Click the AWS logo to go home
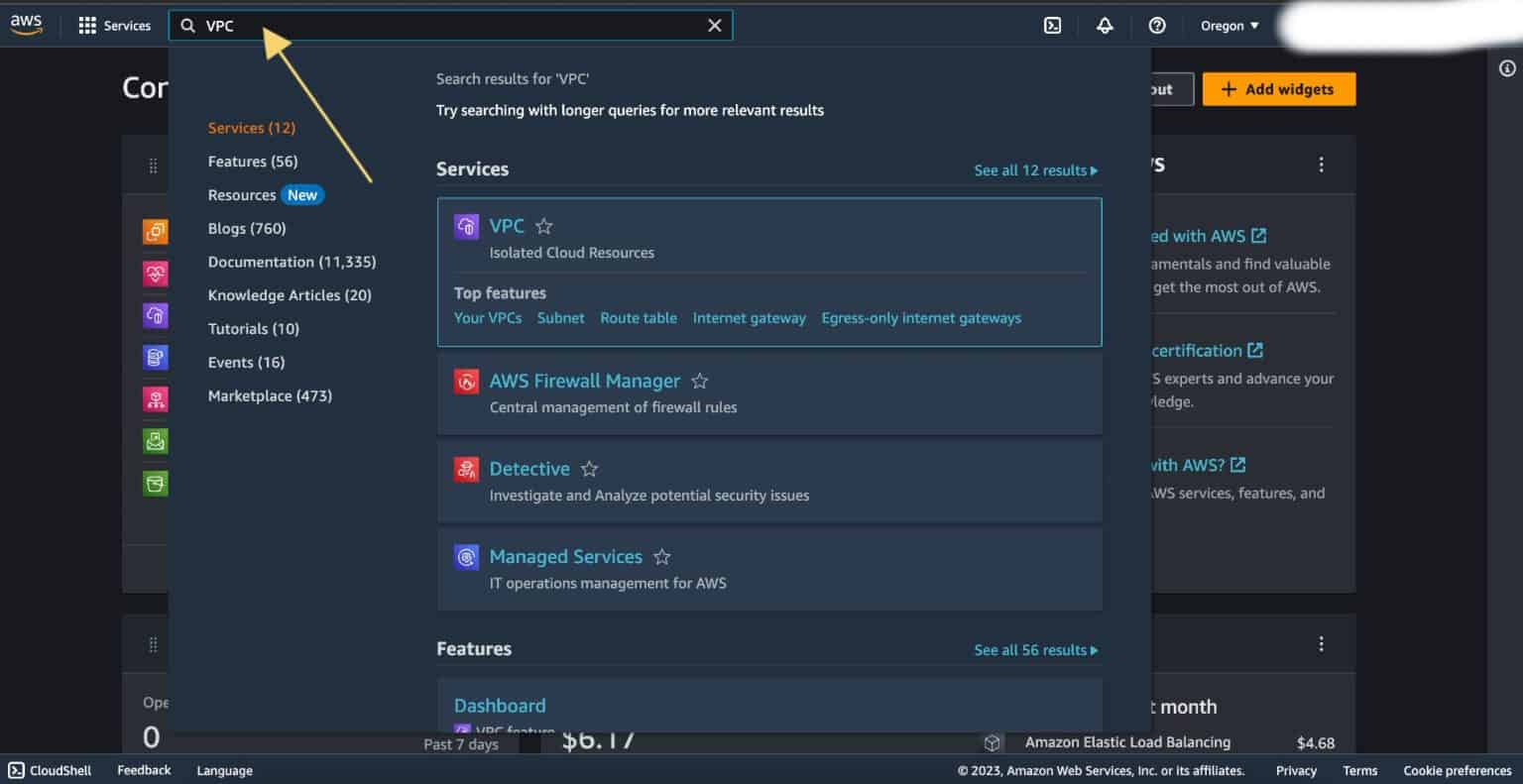The height and width of the screenshot is (784, 1523). [x=27, y=25]
